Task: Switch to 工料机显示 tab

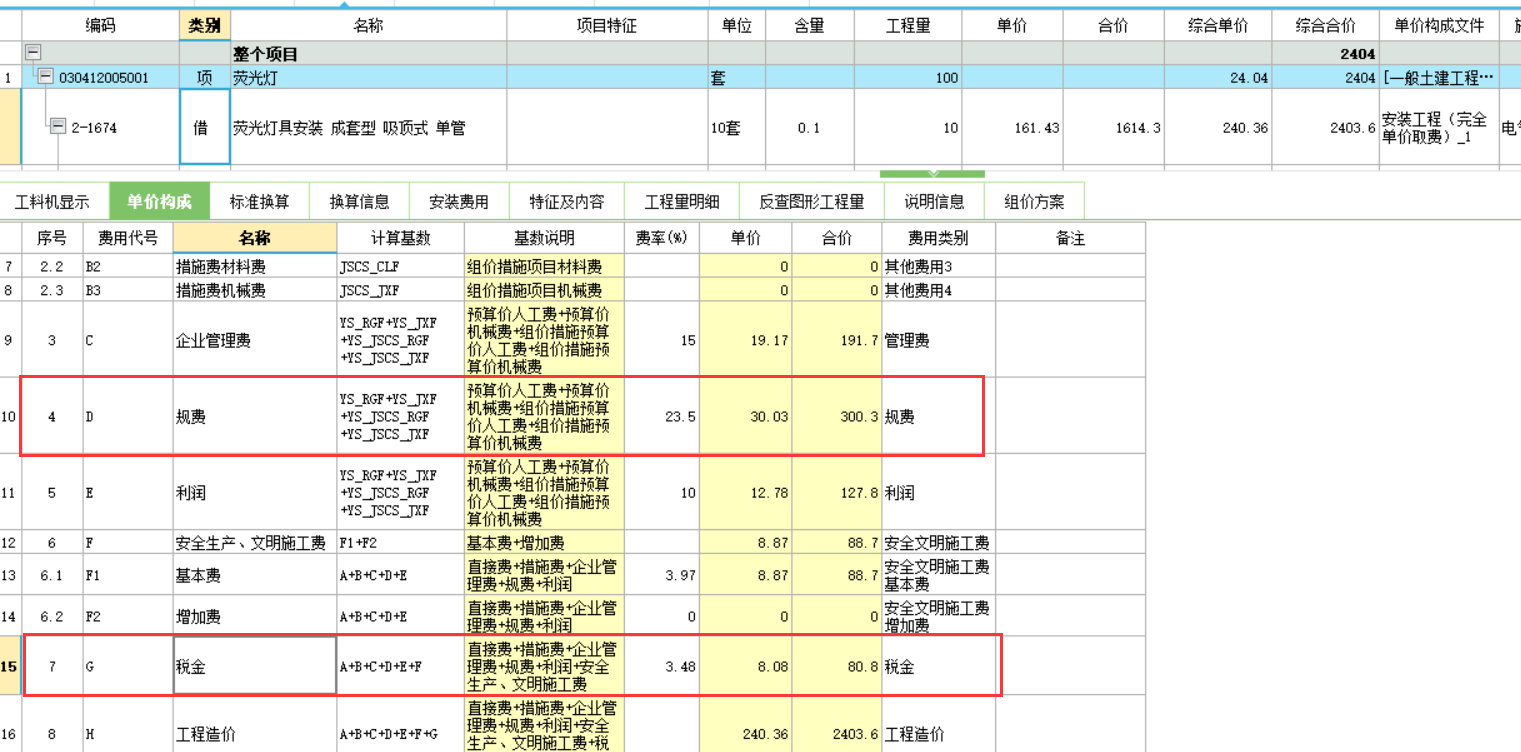Action: [52, 201]
